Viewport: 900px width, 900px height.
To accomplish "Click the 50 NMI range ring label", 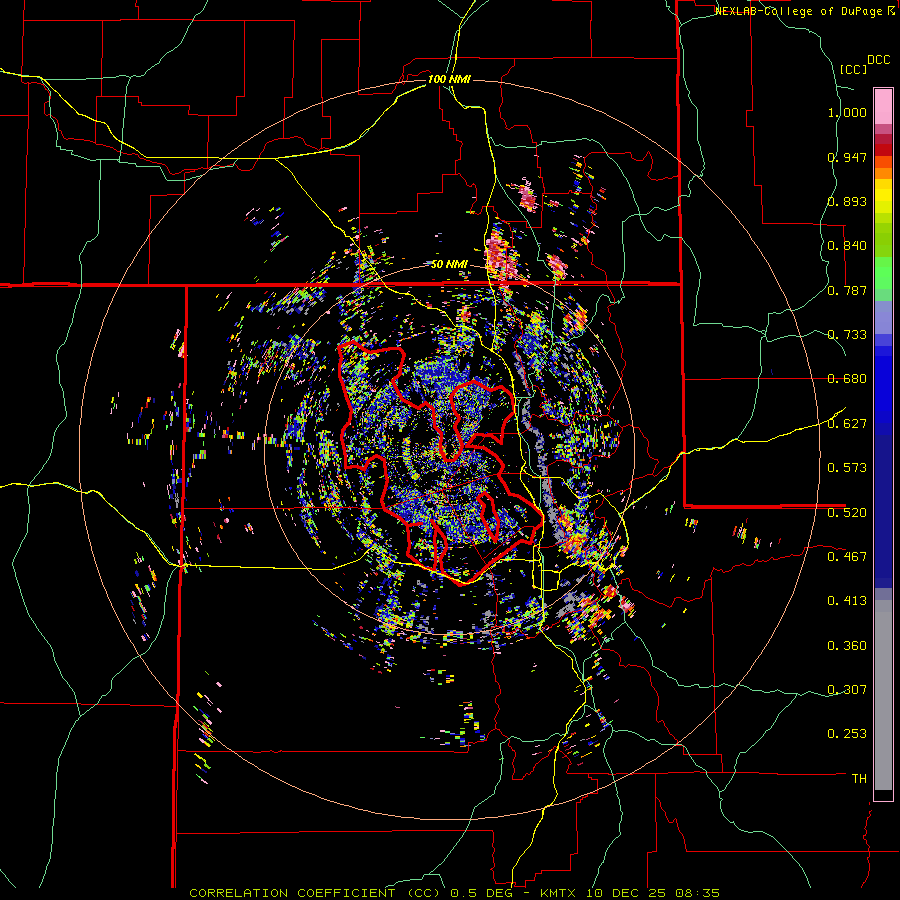I will coord(449,265).
